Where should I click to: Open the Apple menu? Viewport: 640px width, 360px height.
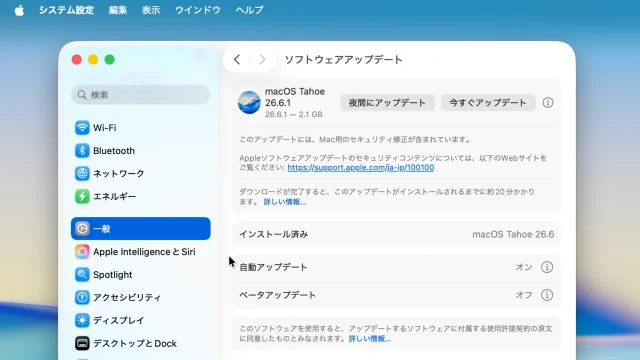(x=19, y=10)
